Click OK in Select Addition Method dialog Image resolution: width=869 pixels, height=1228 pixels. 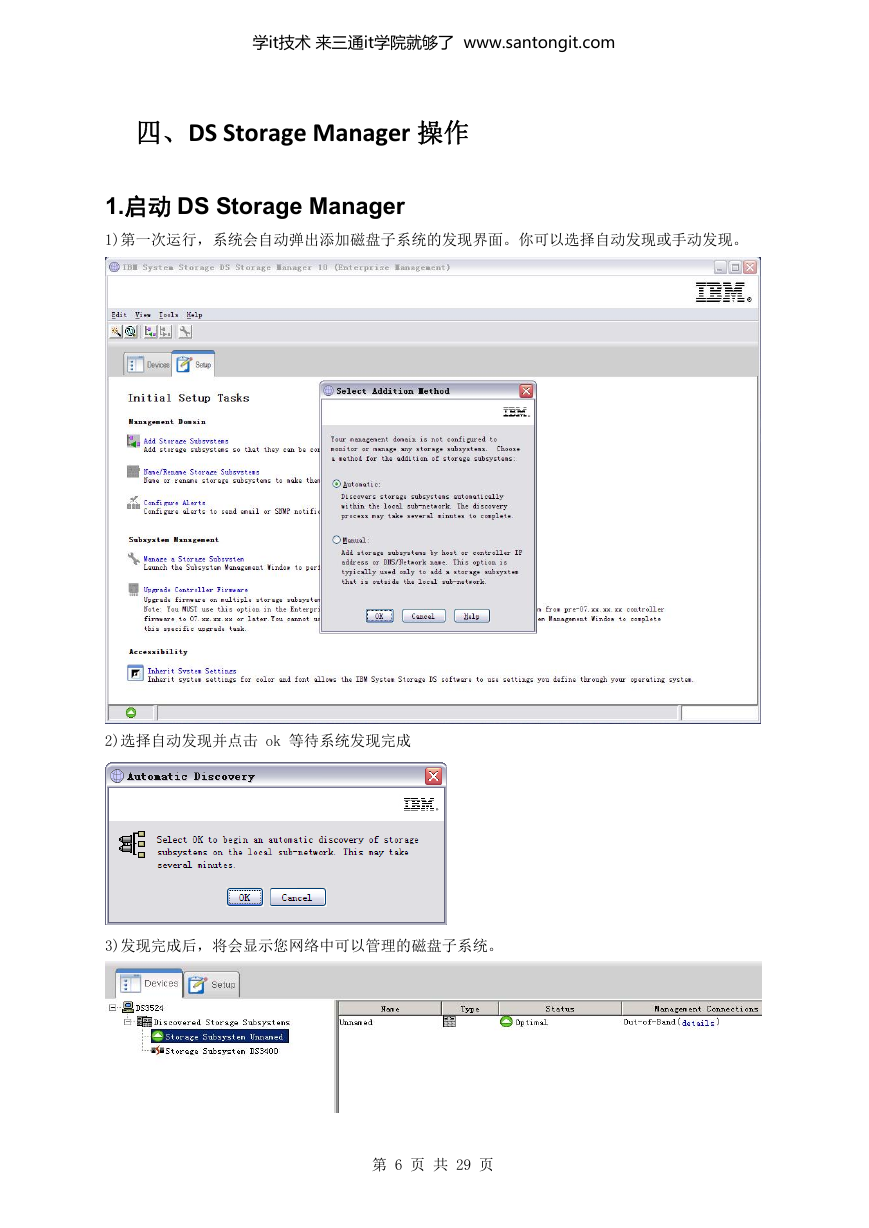pyautogui.click(x=379, y=616)
